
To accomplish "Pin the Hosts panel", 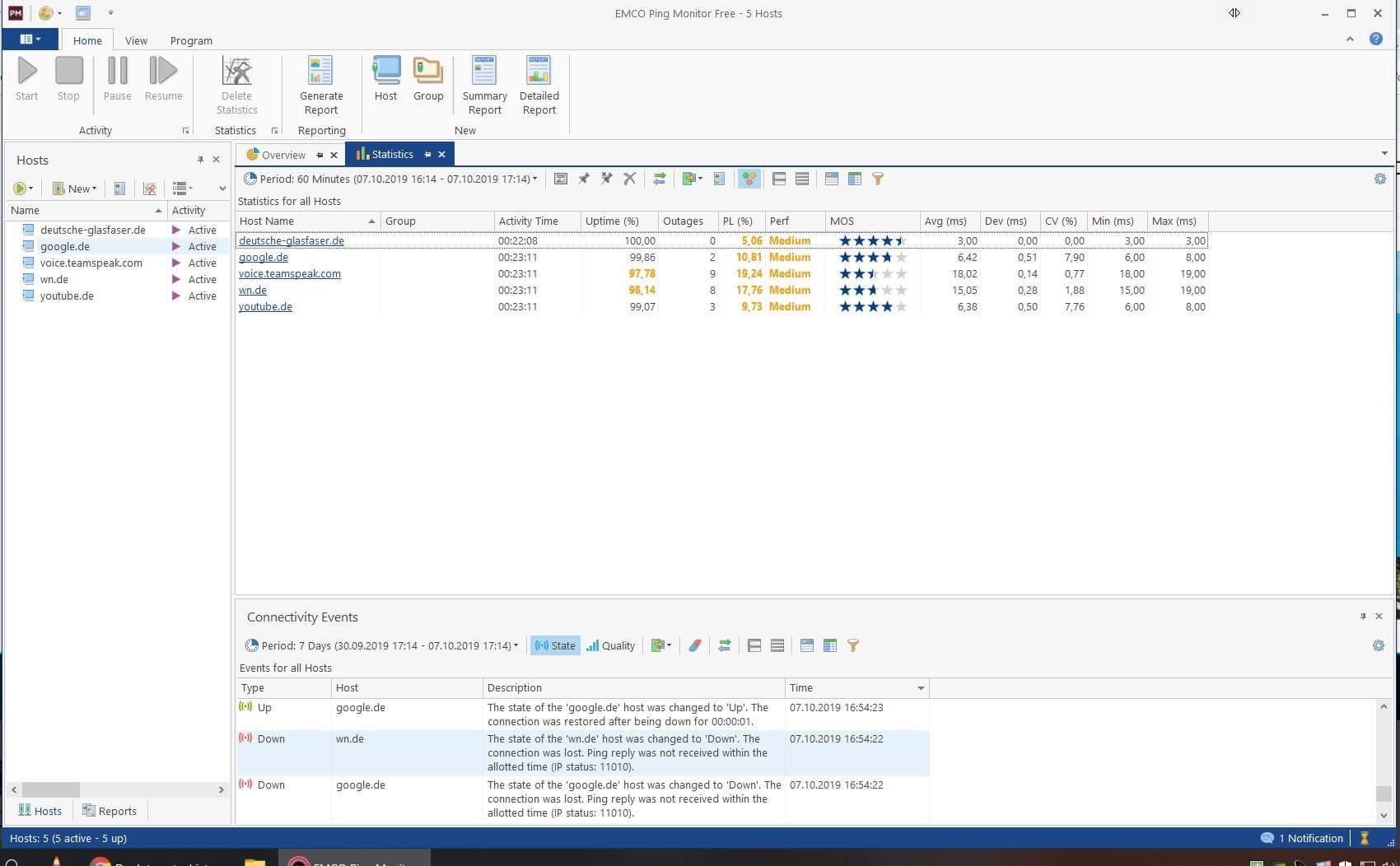I will click(200, 160).
